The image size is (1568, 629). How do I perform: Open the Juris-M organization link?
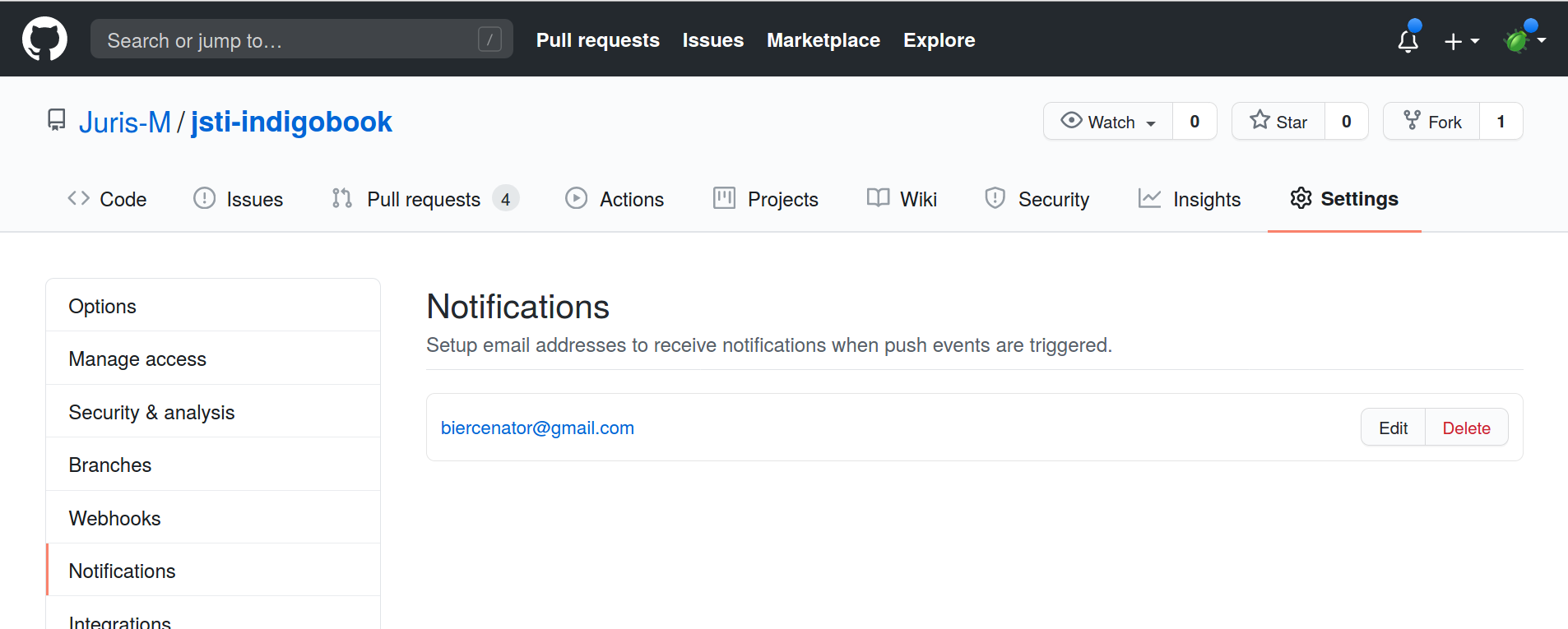[125, 122]
